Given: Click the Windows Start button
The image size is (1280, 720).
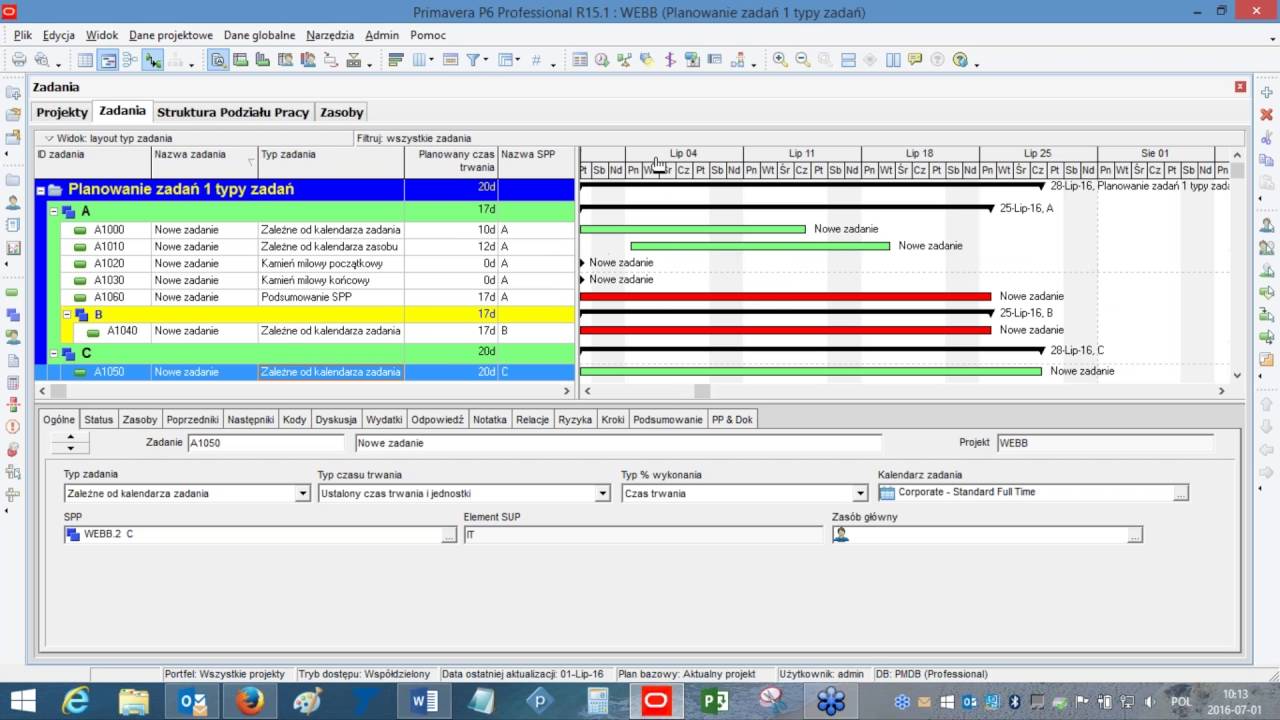Looking at the screenshot, I should point(22,701).
